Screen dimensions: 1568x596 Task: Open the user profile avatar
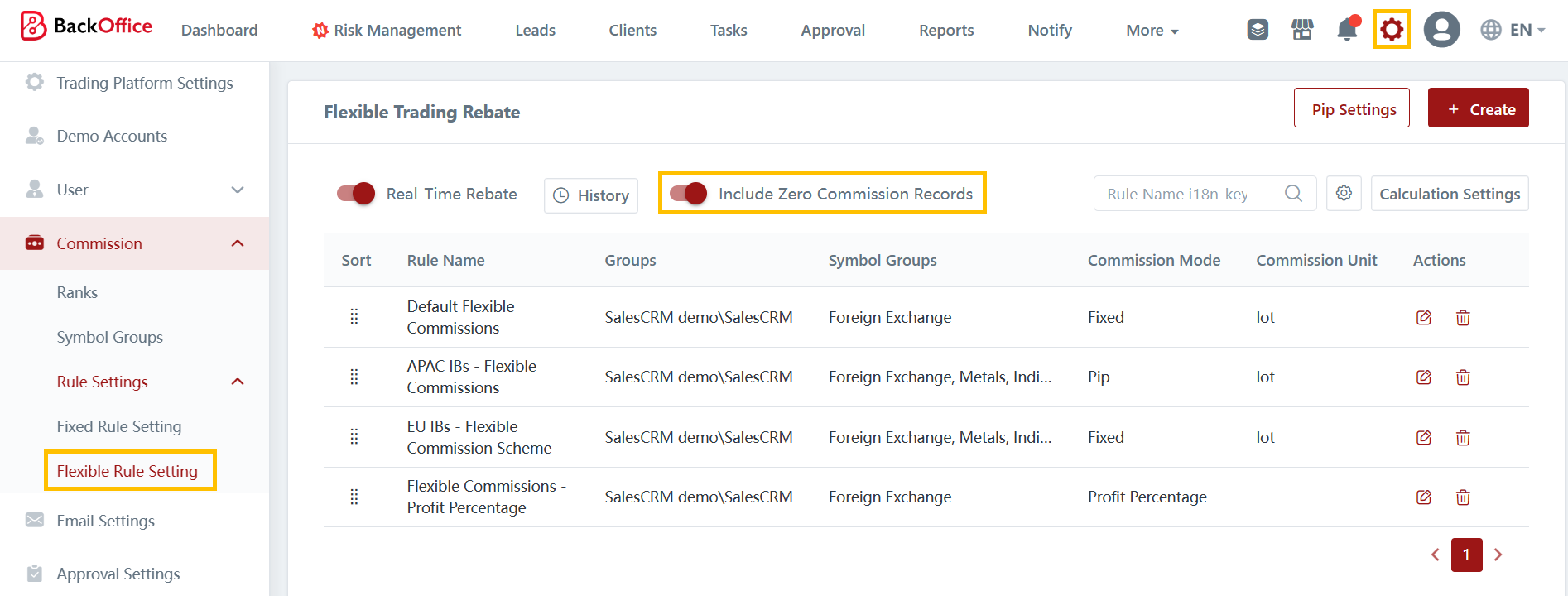coord(1441,30)
